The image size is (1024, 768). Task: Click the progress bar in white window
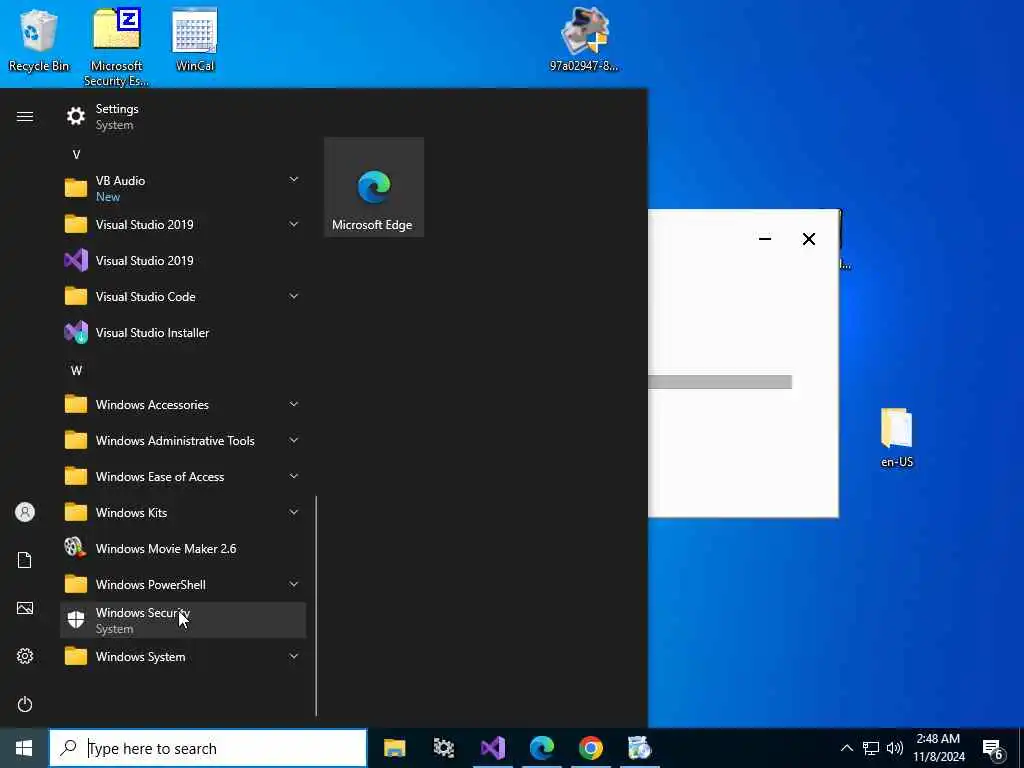(720, 382)
